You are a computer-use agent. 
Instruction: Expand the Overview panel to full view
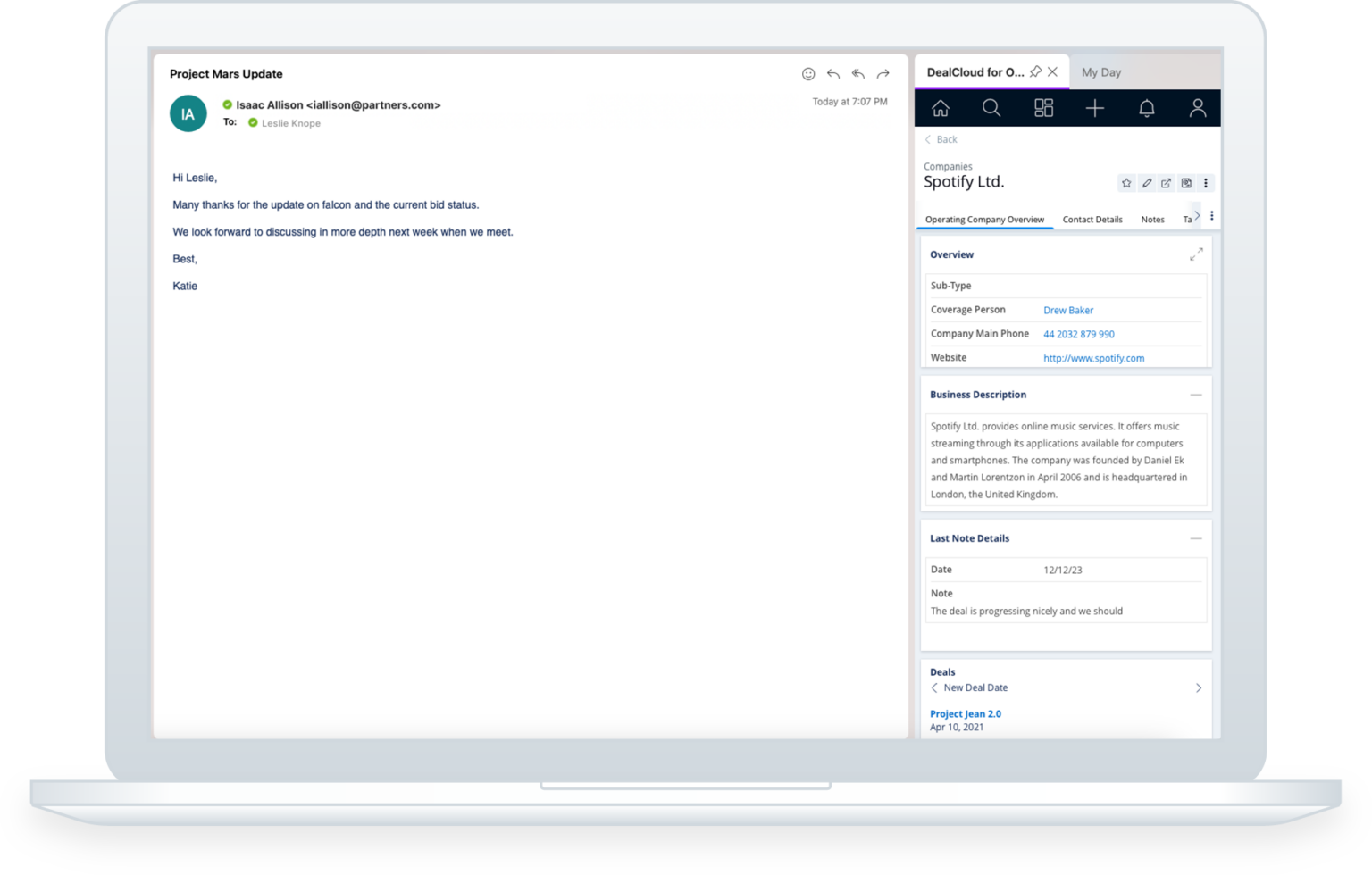tap(1197, 254)
